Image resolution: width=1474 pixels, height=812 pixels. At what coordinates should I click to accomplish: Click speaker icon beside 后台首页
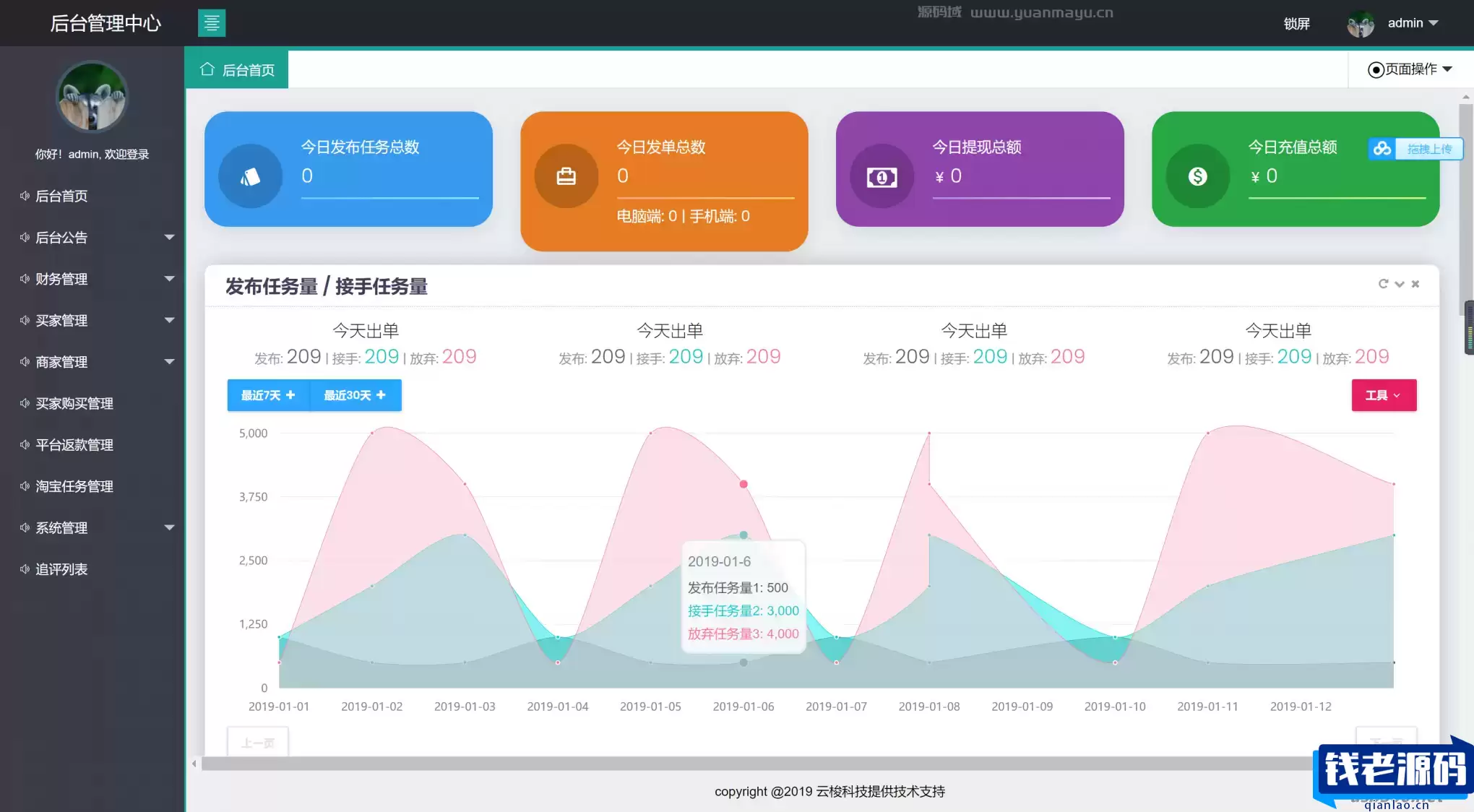pyautogui.click(x=25, y=196)
